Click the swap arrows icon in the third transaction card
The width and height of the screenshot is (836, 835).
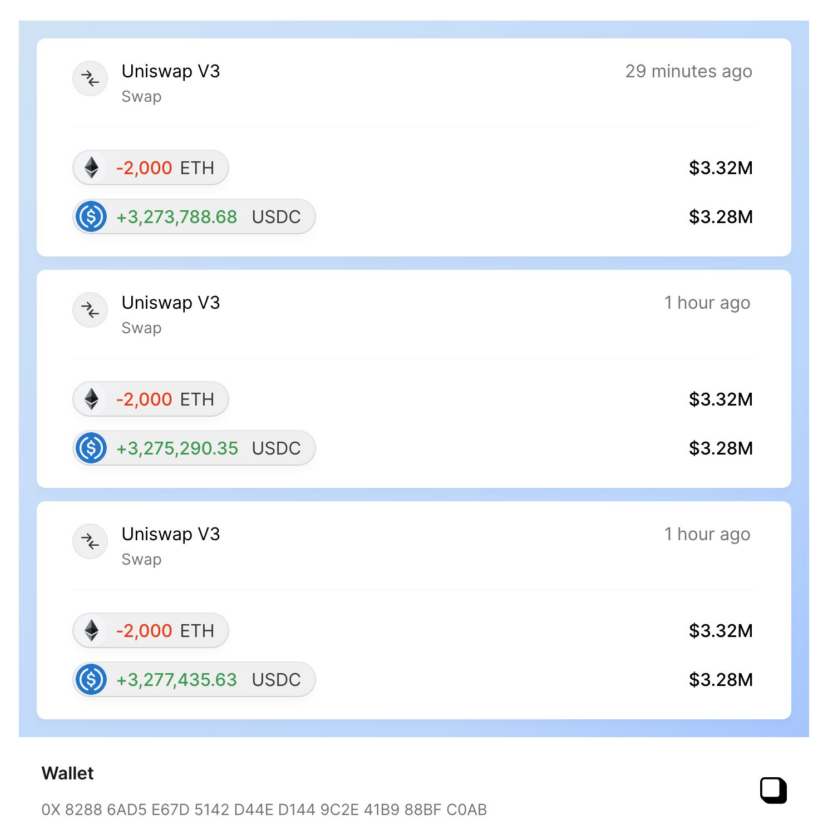click(x=90, y=542)
